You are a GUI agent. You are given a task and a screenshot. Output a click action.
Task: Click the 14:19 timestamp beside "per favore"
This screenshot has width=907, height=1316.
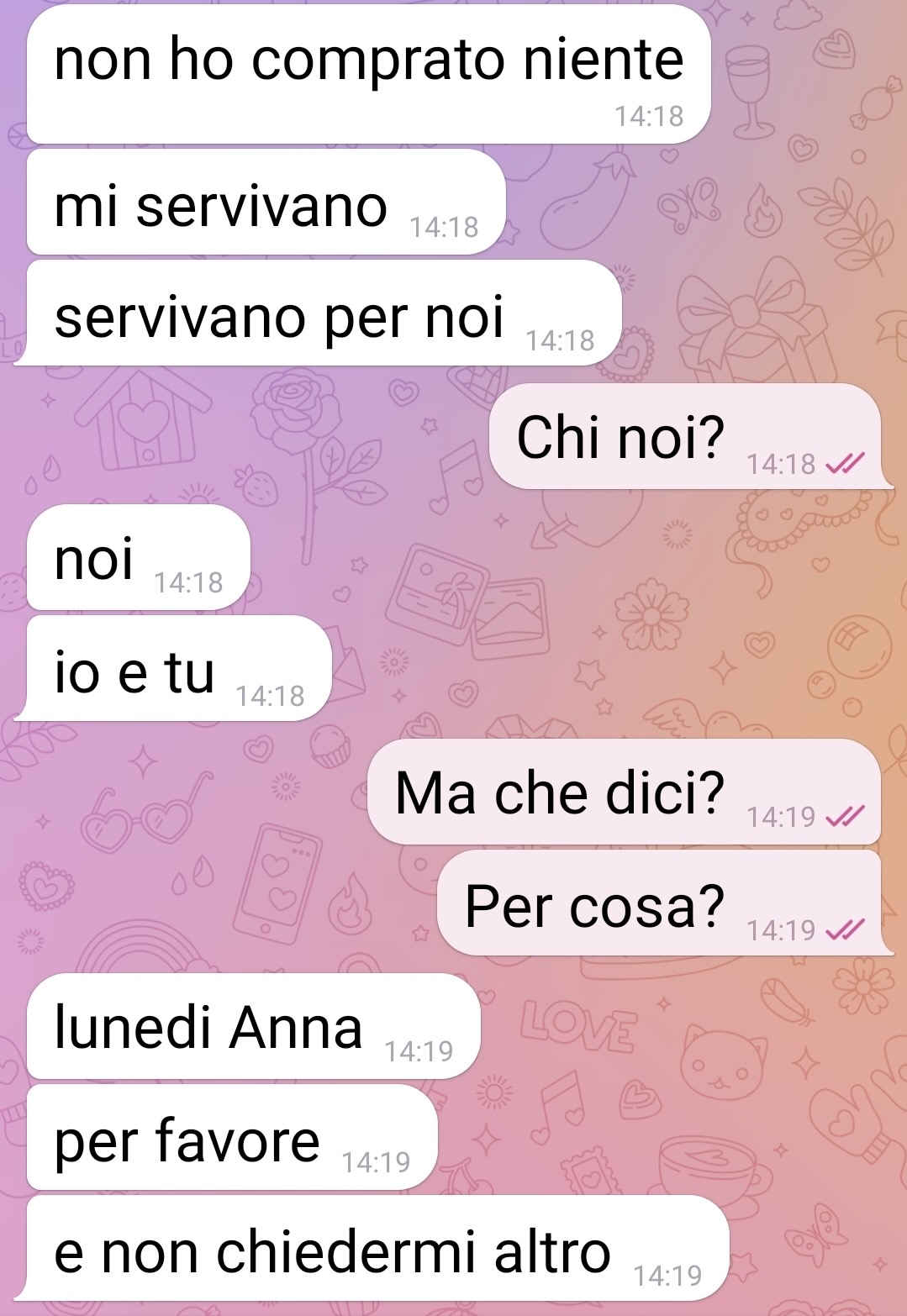click(x=376, y=1162)
